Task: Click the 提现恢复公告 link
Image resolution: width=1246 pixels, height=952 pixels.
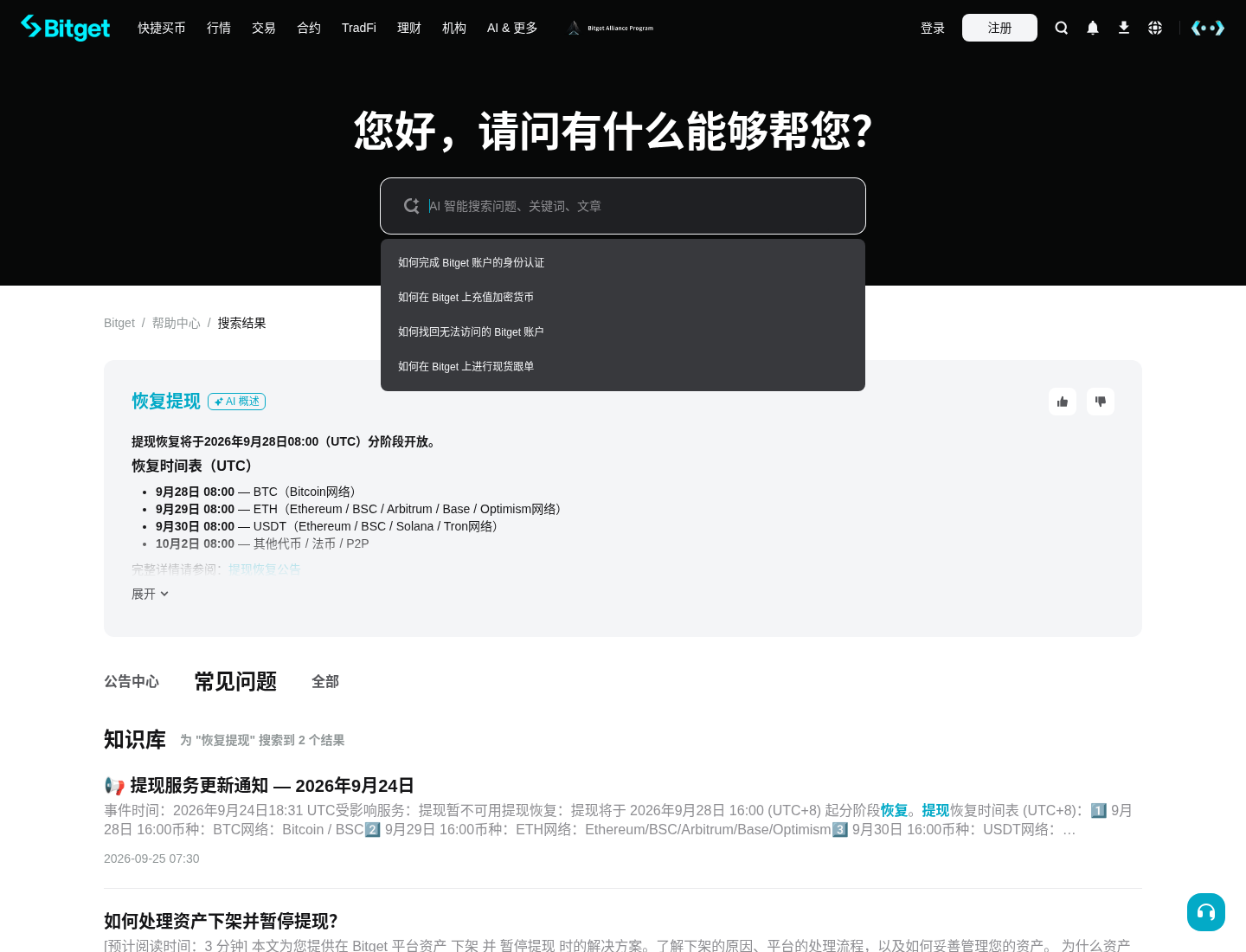Action: 265,569
